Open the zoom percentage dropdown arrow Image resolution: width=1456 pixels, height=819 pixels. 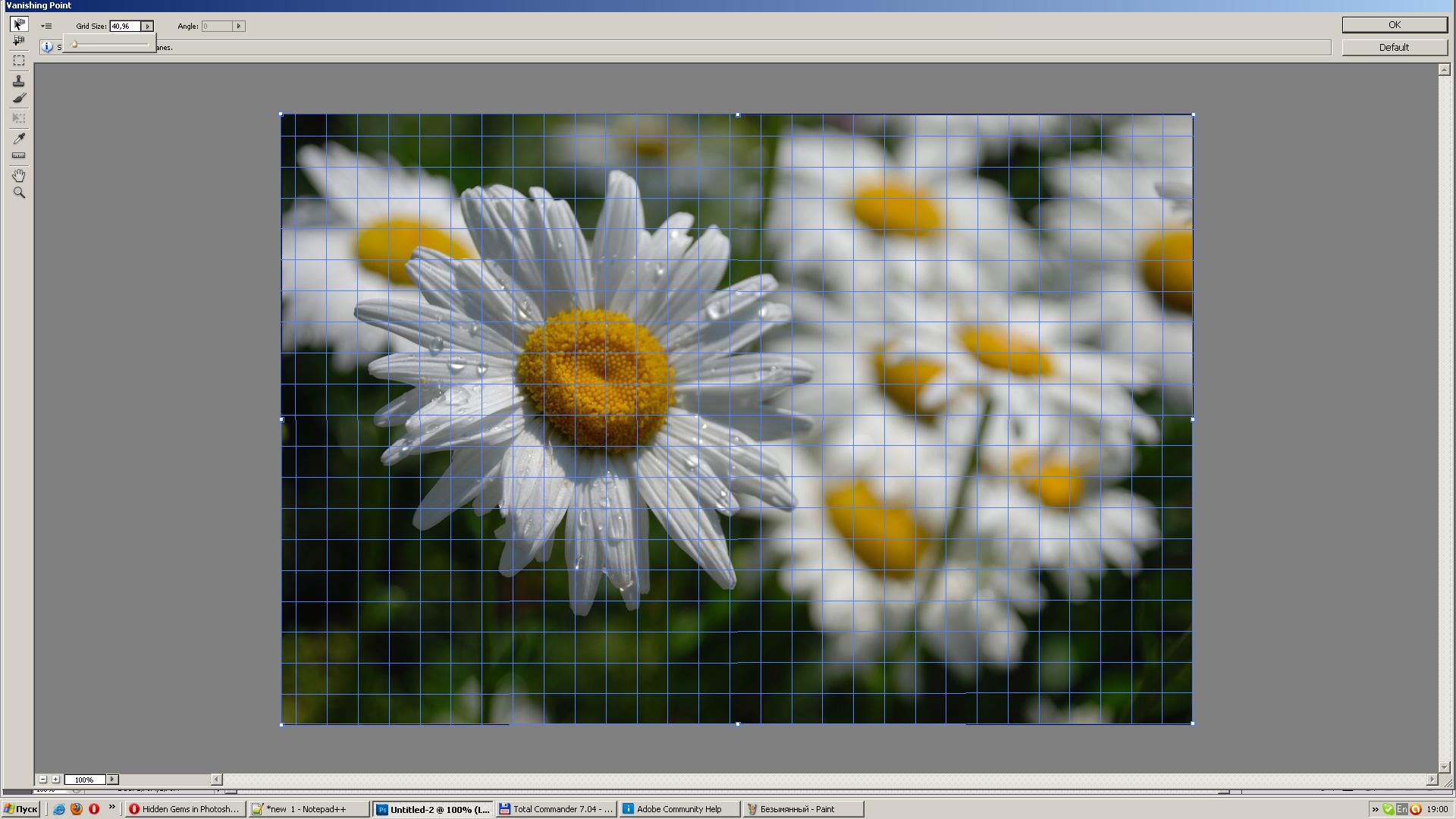point(112,779)
